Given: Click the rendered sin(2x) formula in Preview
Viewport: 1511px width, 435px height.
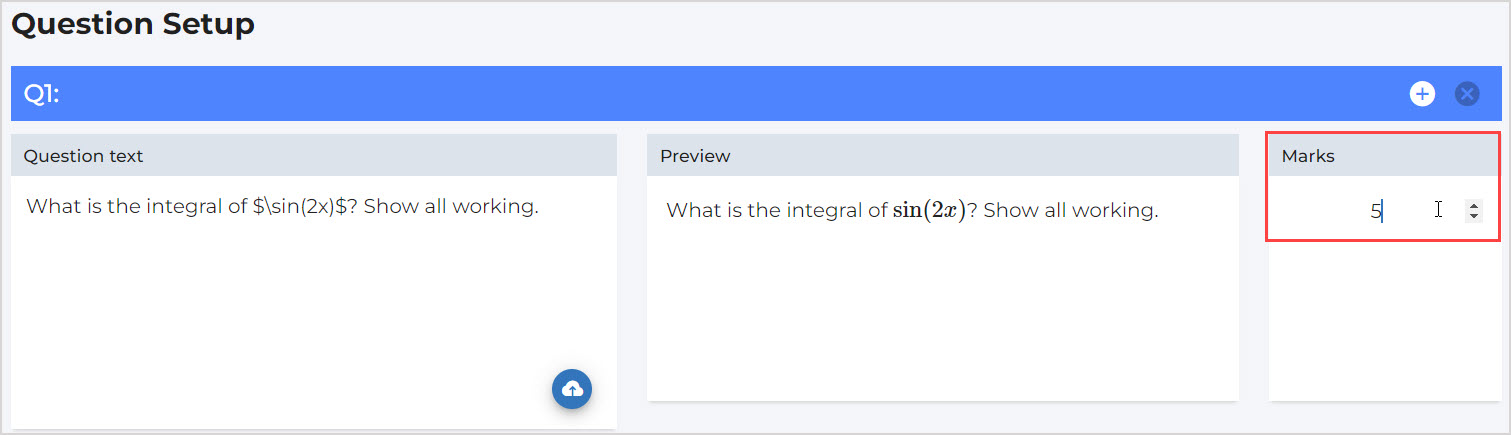Looking at the screenshot, I should (x=928, y=211).
